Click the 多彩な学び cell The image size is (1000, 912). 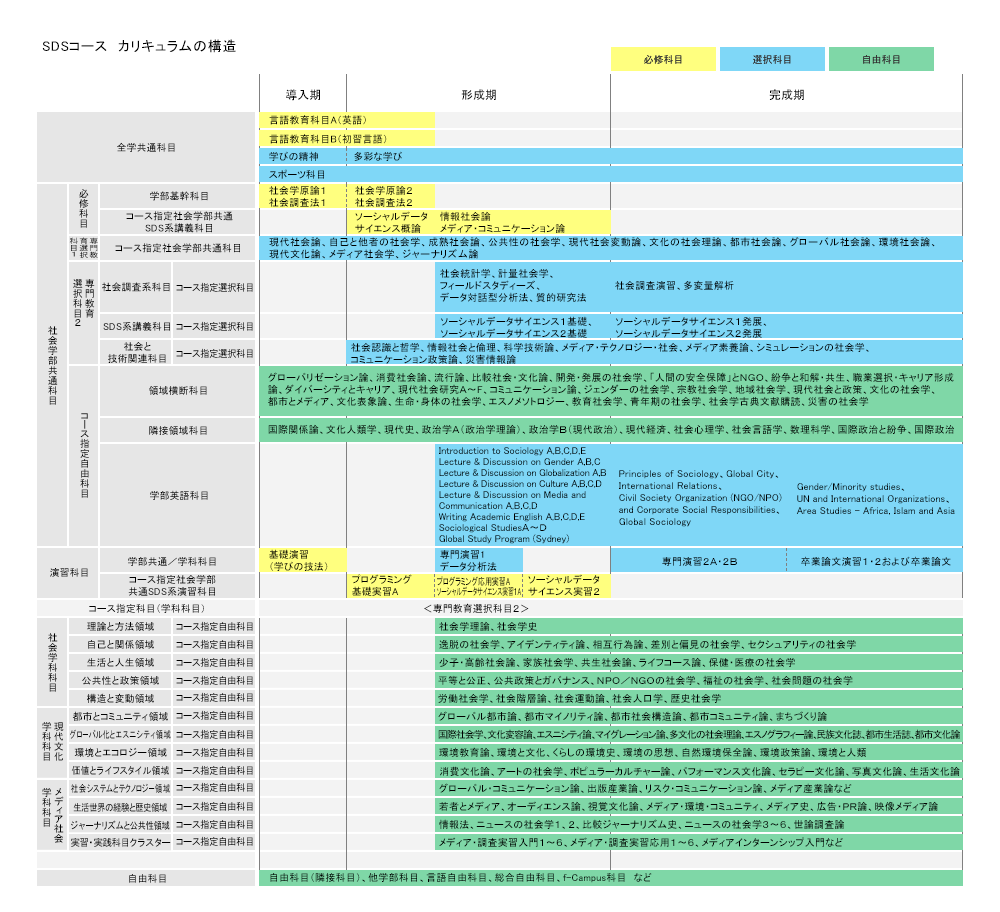655,156
